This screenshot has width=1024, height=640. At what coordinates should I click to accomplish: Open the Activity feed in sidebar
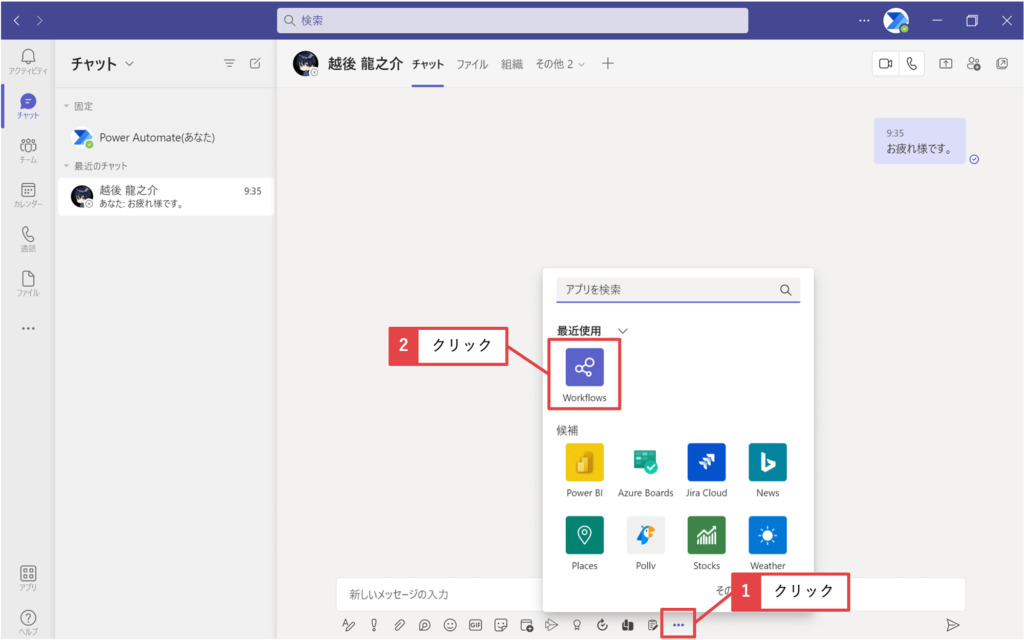pyautogui.click(x=28, y=61)
